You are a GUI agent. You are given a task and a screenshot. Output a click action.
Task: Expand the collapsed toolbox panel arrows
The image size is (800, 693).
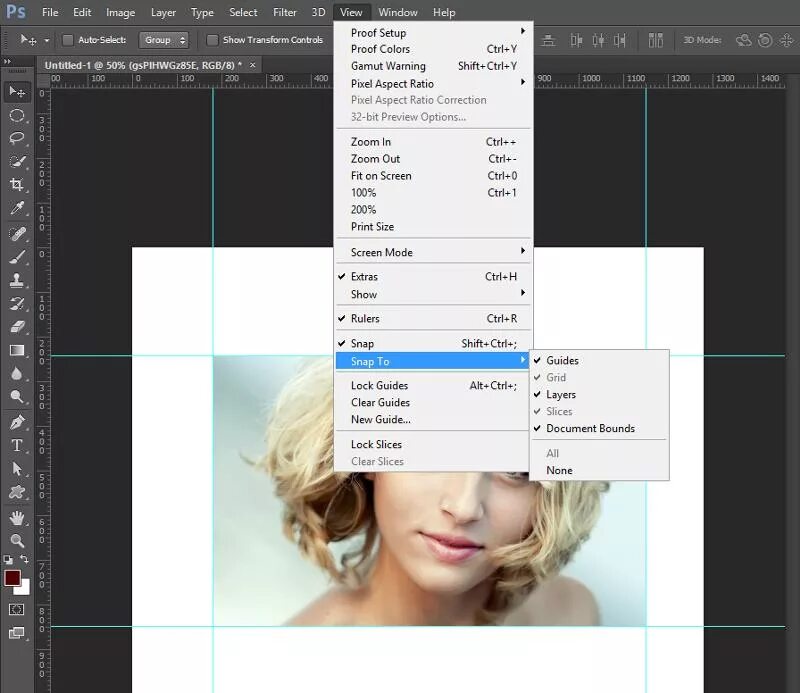pyautogui.click(x=7, y=62)
